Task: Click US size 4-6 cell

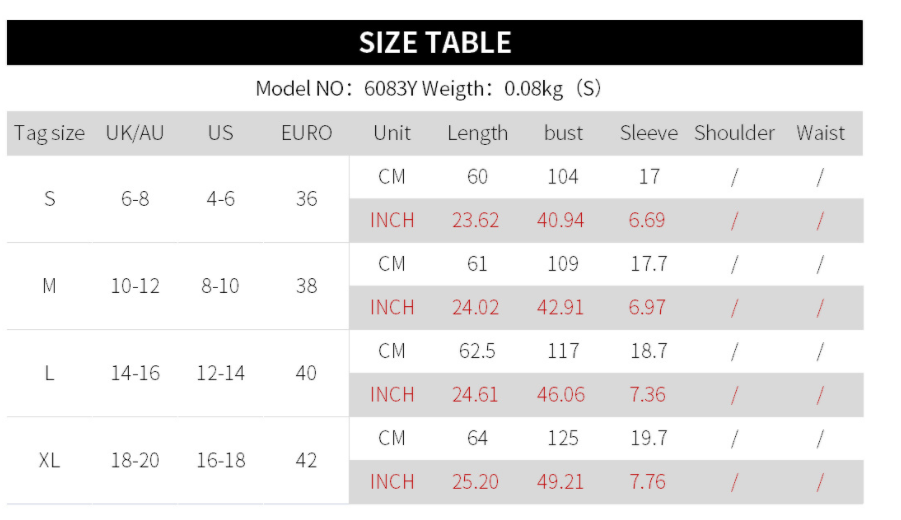Action: pos(221,199)
